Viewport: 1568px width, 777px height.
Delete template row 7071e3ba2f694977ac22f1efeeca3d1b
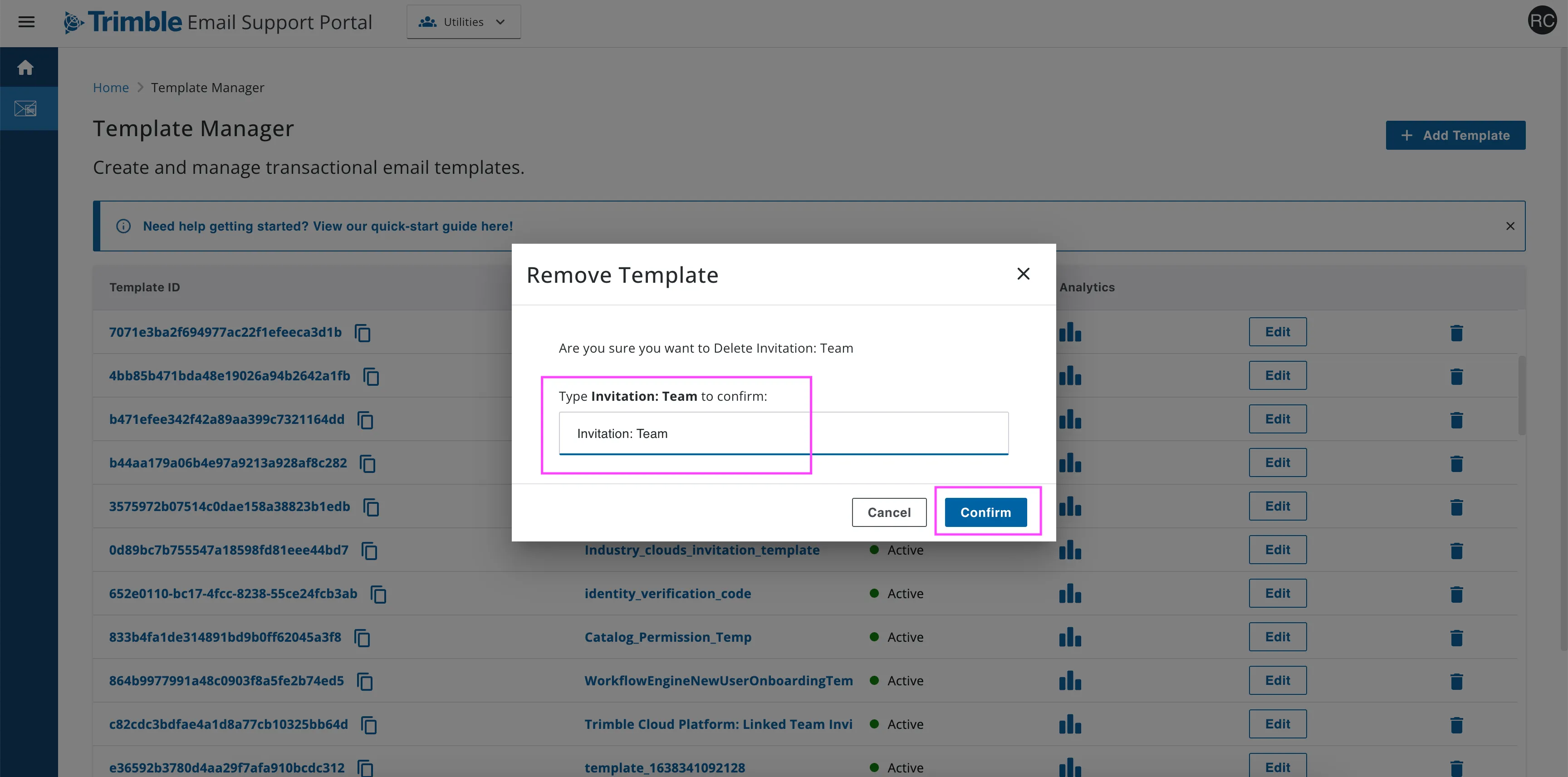(x=1456, y=333)
